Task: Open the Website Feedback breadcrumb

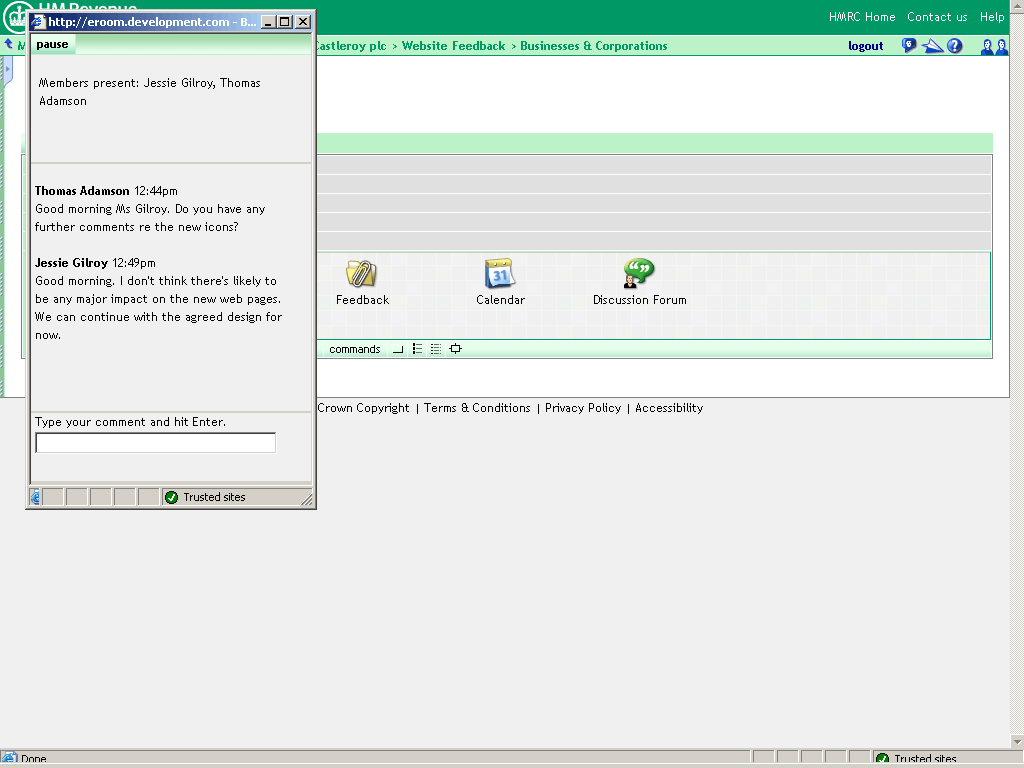Action: (453, 46)
